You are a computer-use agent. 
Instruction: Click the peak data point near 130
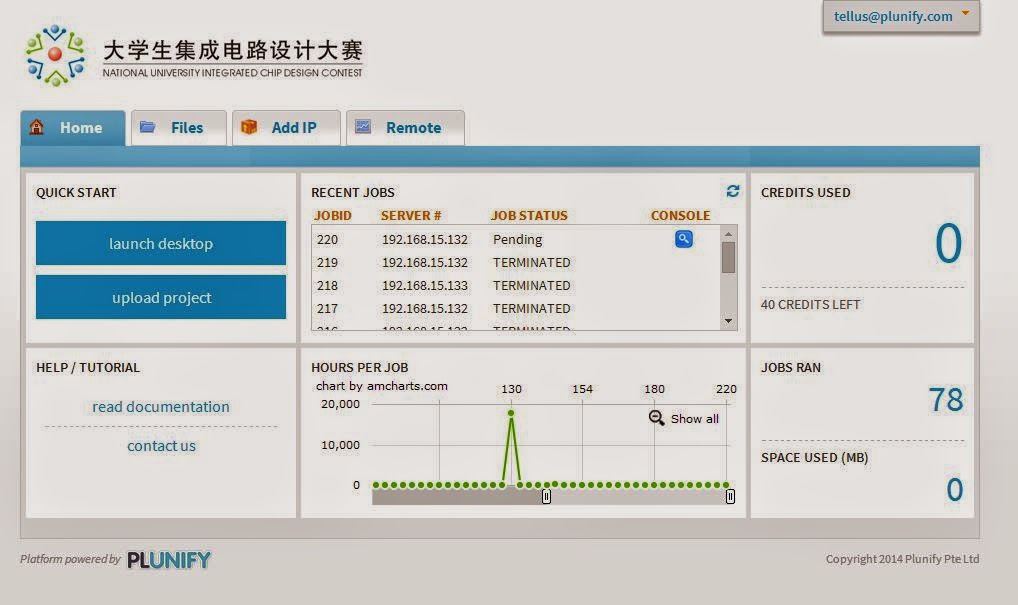511,413
